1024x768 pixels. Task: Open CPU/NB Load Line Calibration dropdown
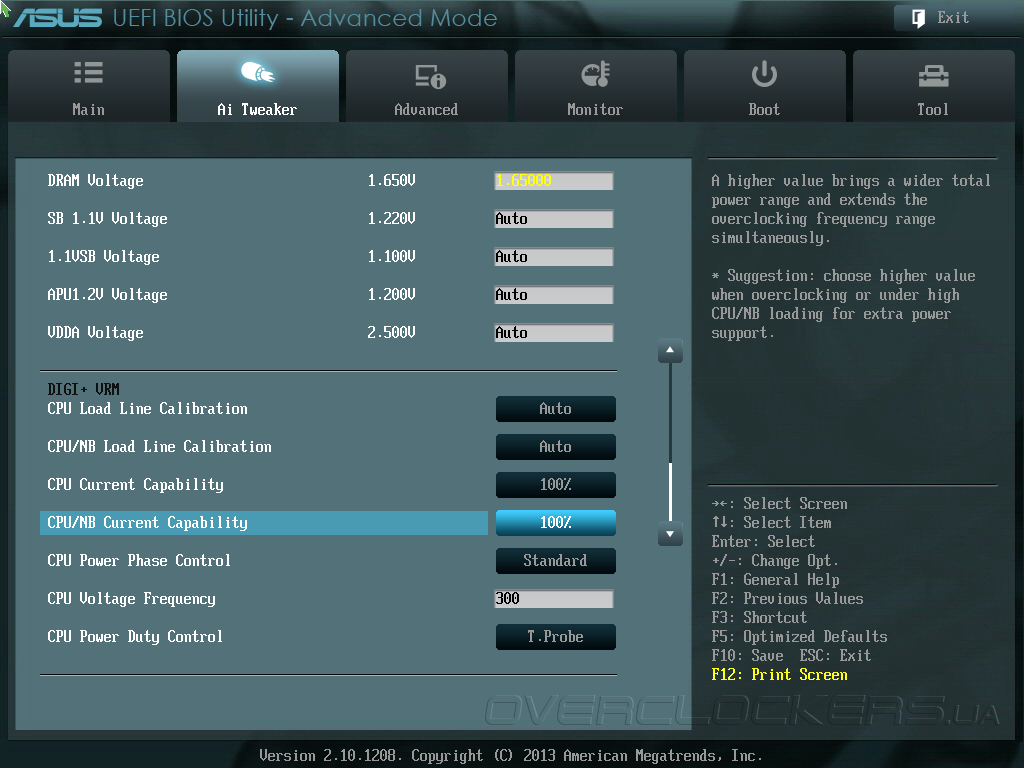click(556, 447)
